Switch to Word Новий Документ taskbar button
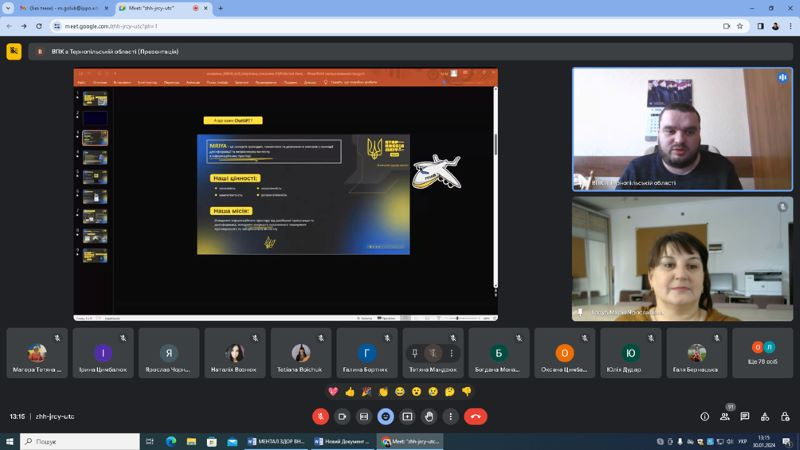The image size is (800, 450). [x=342, y=441]
